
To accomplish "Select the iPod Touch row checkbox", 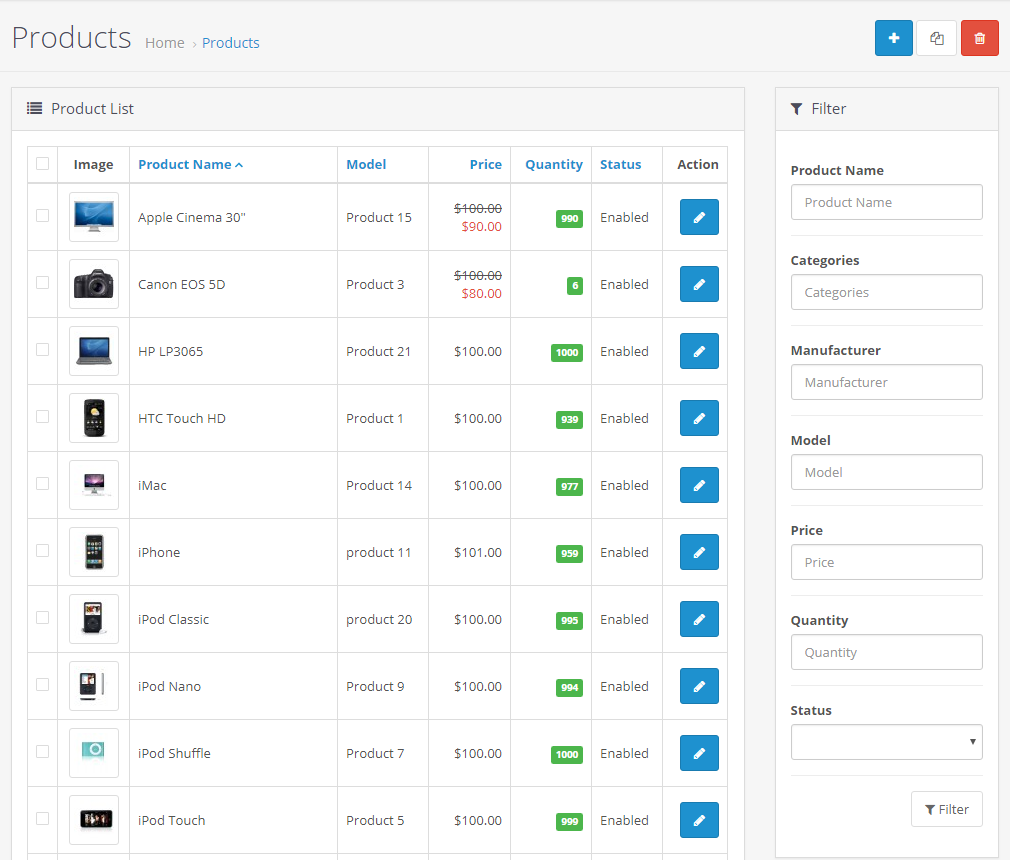I will click(x=43, y=819).
